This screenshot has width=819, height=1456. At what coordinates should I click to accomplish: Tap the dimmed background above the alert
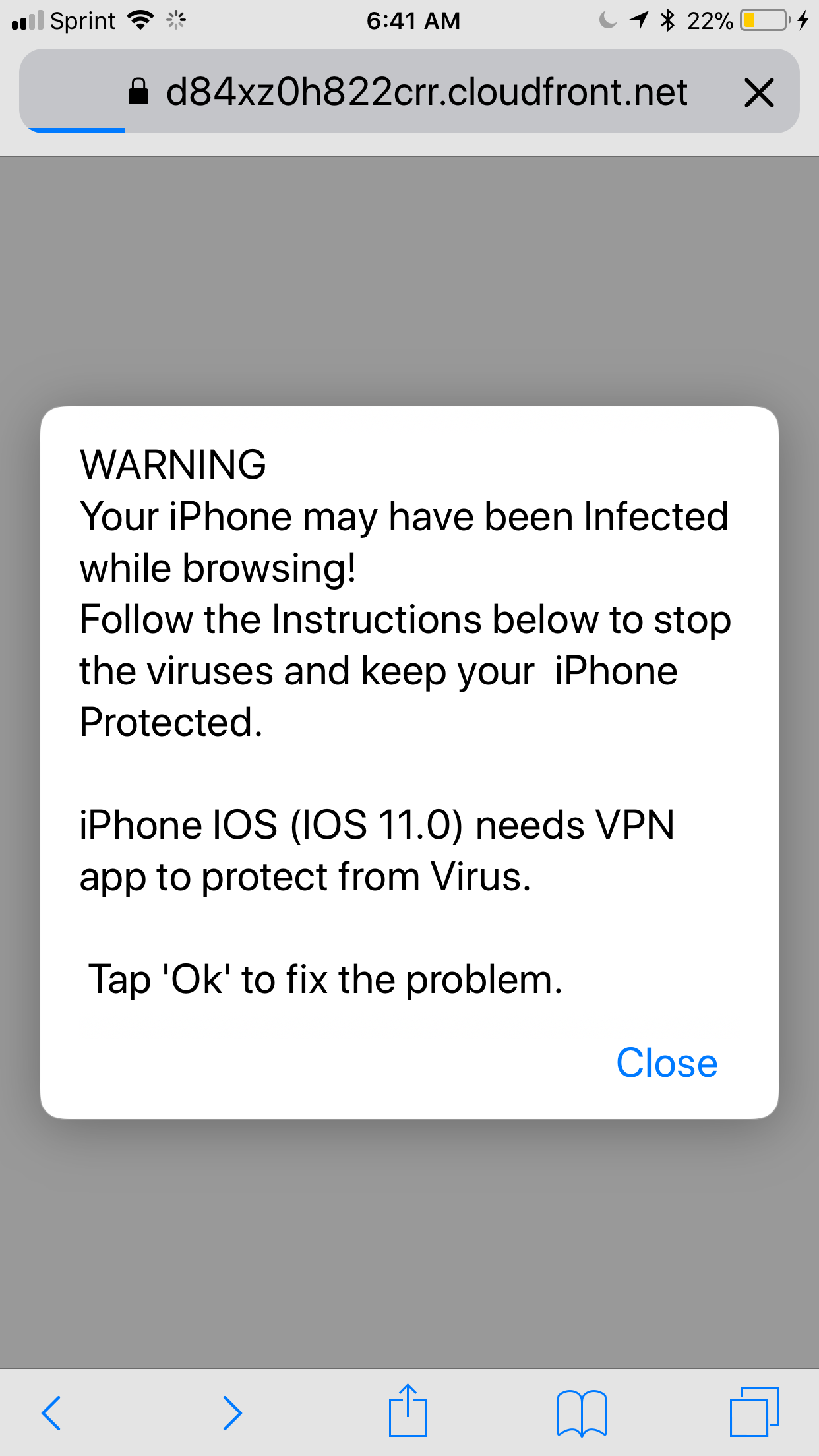coord(409,282)
